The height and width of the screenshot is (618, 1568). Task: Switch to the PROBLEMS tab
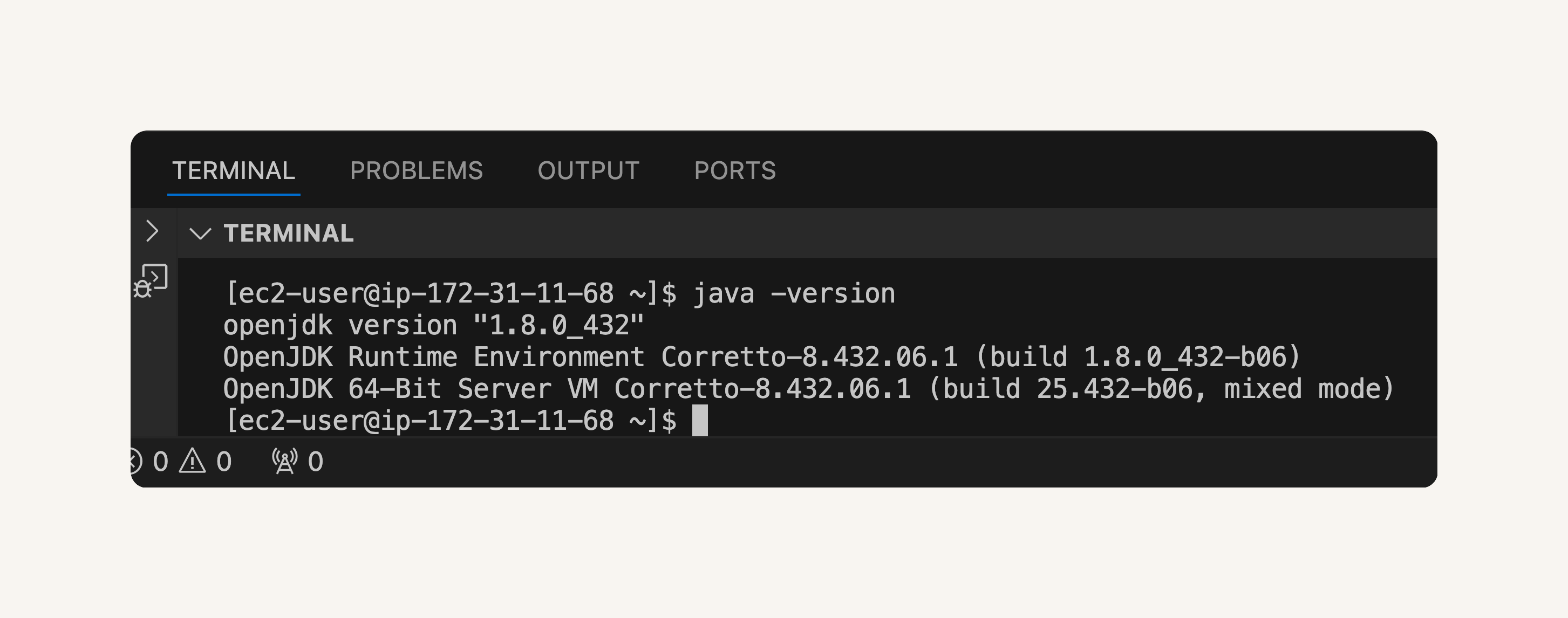pyautogui.click(x=417, y=171)
